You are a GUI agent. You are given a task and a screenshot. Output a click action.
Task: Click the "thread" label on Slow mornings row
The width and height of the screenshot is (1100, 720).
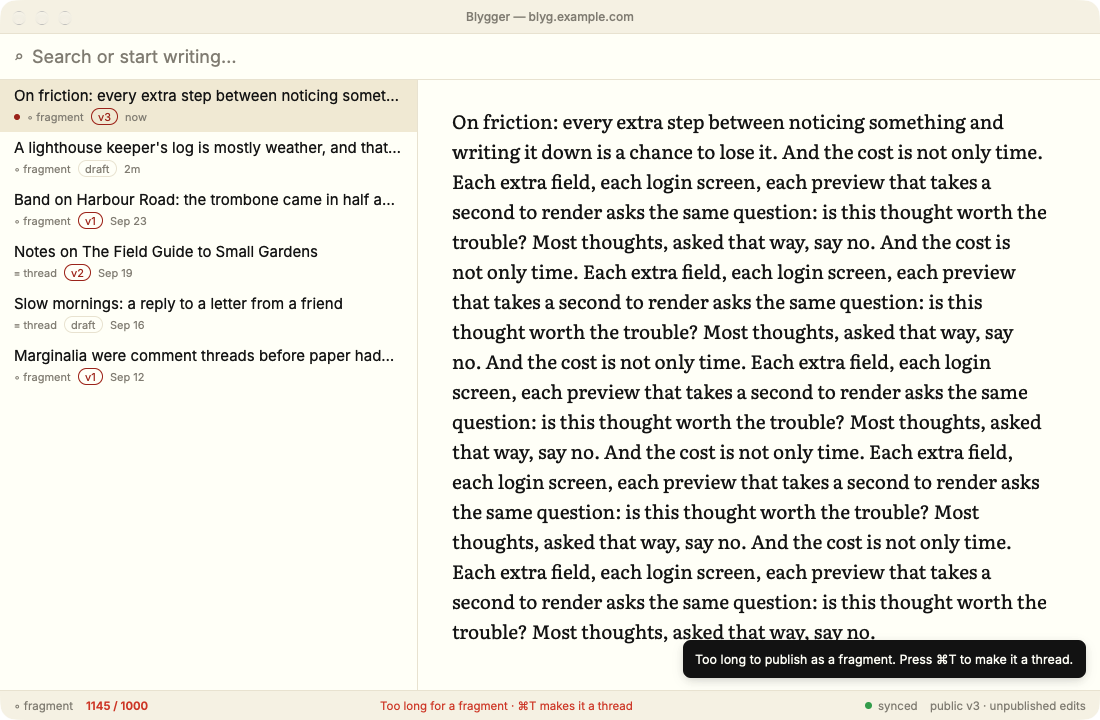(x=40, y=325)
